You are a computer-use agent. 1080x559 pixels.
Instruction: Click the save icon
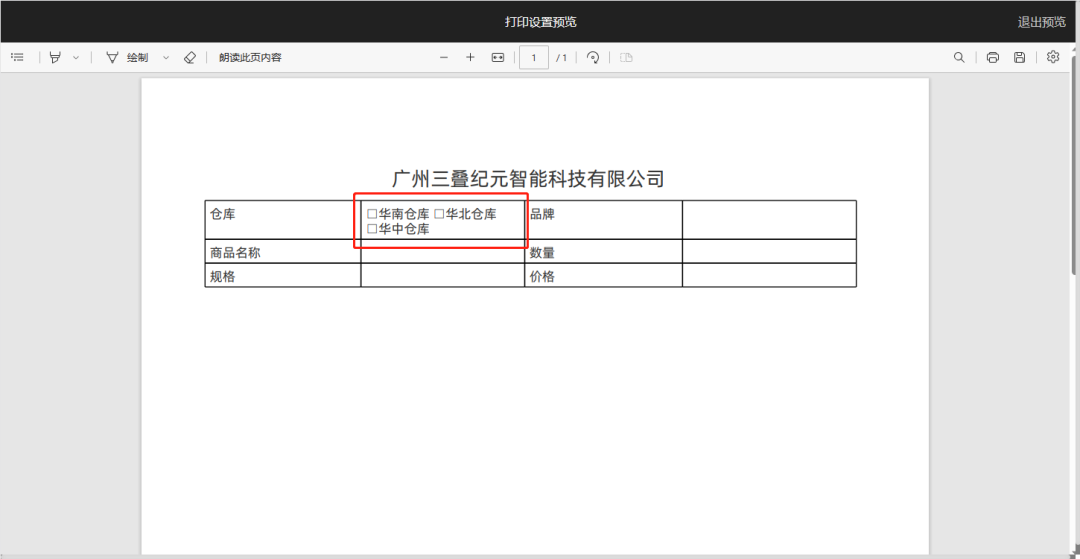1019,58
